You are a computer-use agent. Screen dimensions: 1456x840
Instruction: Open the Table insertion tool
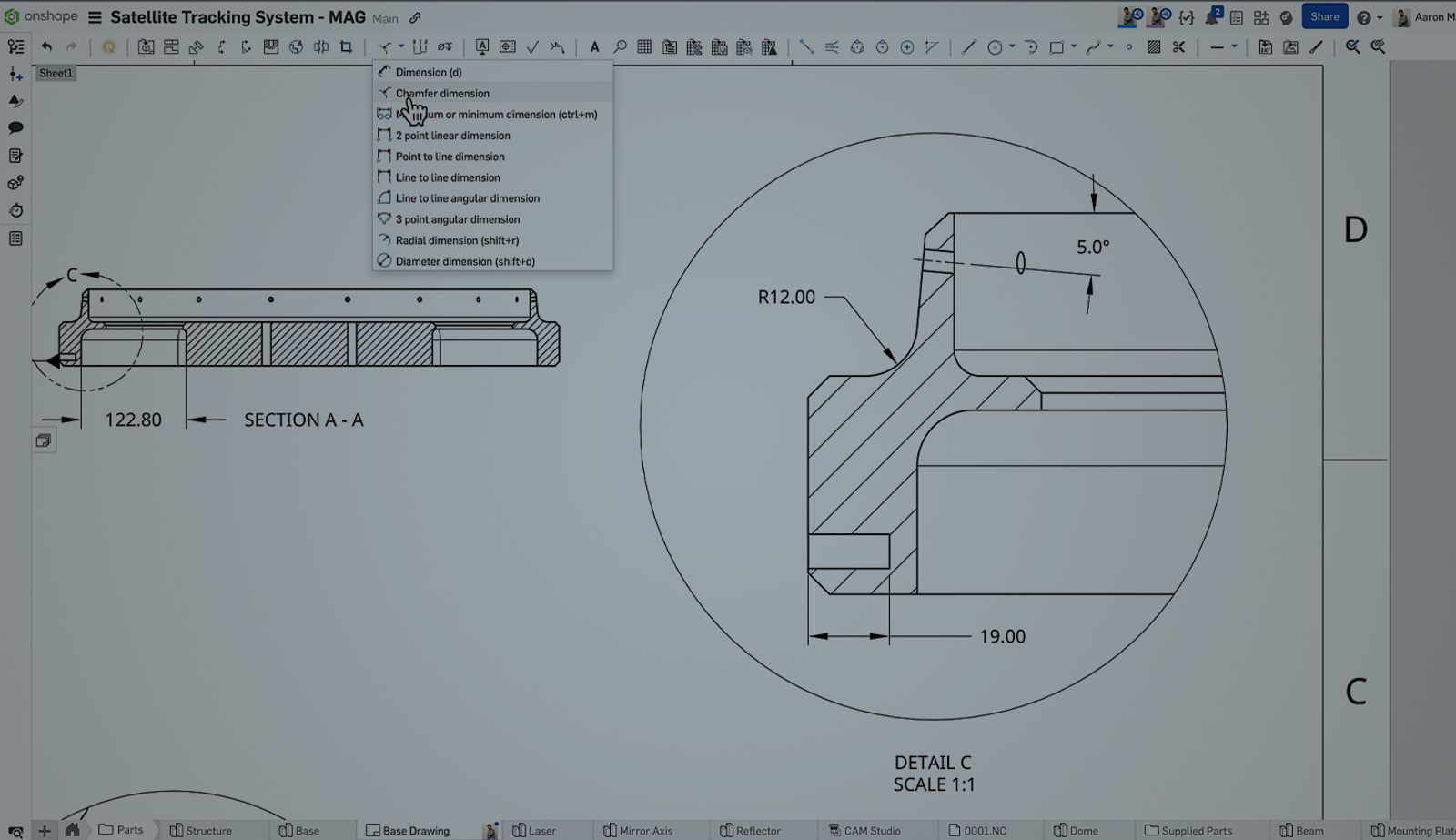tap(644, 47)
